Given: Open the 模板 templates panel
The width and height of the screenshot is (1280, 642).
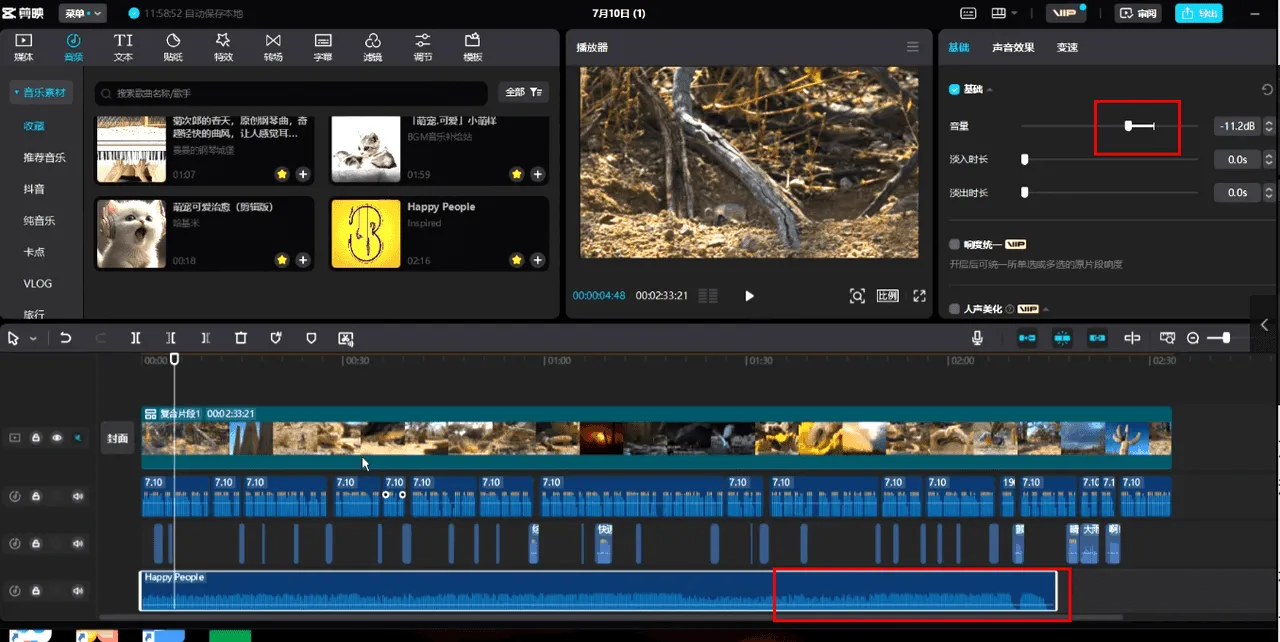Looking at the screenshot, I should [473, 47].
